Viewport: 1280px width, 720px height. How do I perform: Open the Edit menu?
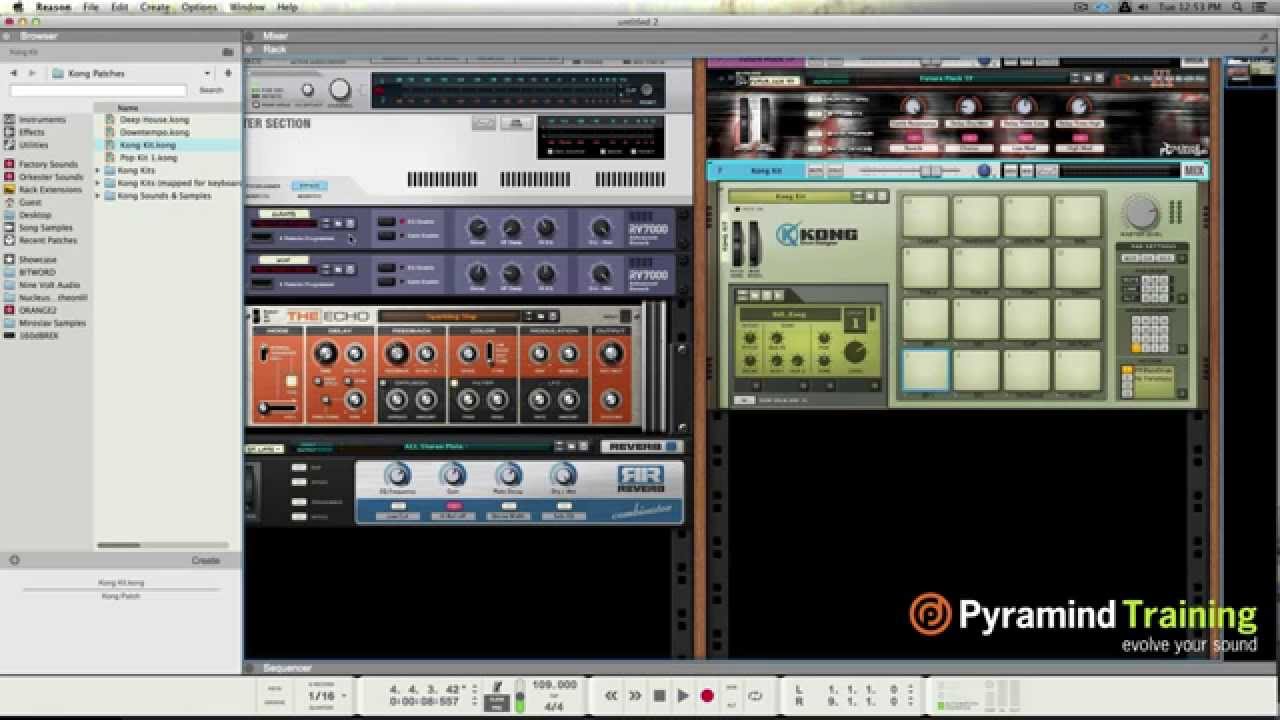tap(119, 7)
